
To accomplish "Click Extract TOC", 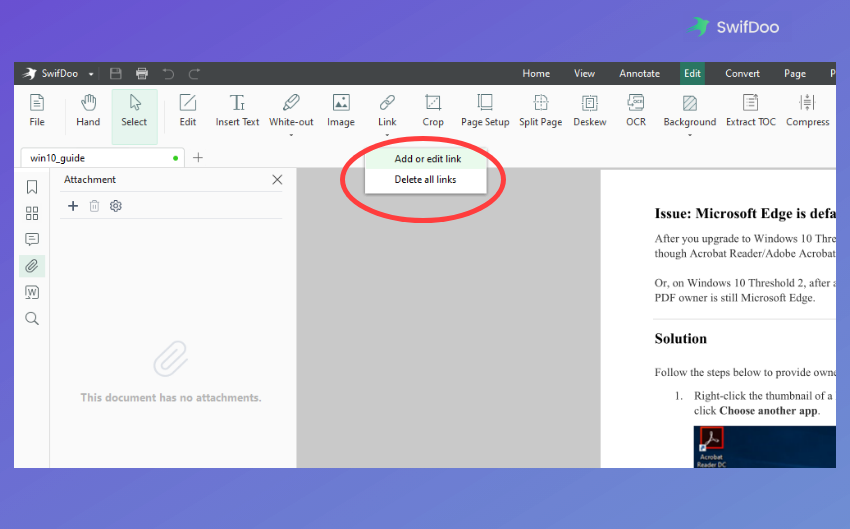I will point(751,111).
